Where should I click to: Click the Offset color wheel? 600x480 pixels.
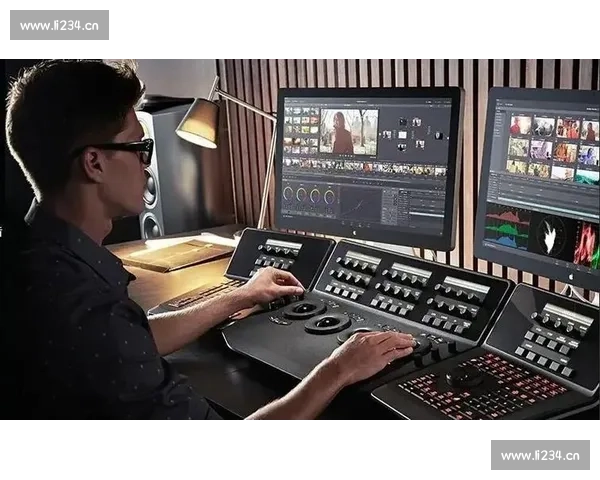[x=331, y=197]
